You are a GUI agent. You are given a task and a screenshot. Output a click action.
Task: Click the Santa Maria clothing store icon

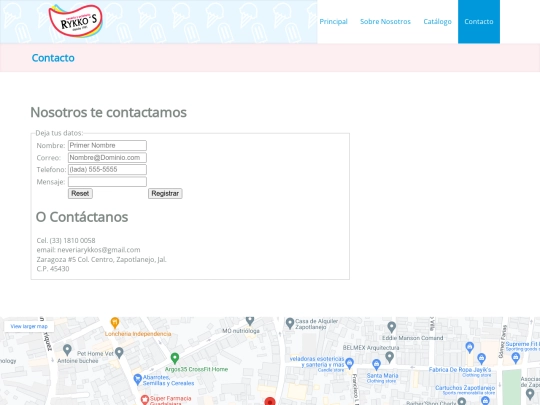point(376,364)
